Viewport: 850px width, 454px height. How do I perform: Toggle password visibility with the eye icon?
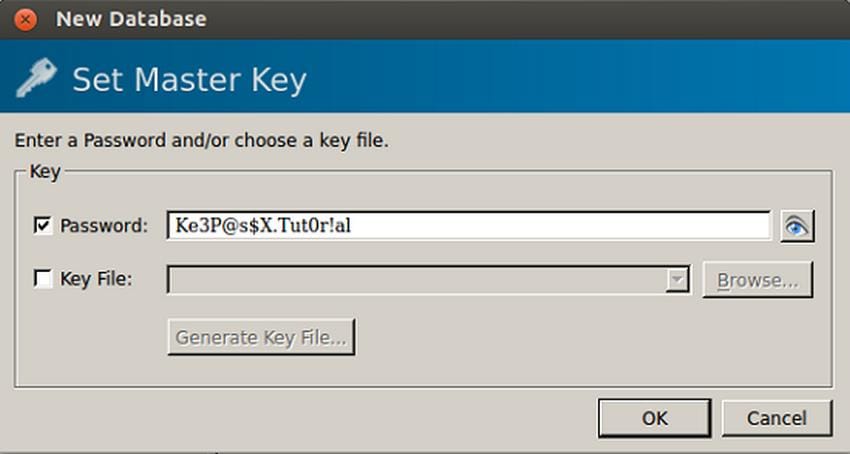tap(797, 226)
